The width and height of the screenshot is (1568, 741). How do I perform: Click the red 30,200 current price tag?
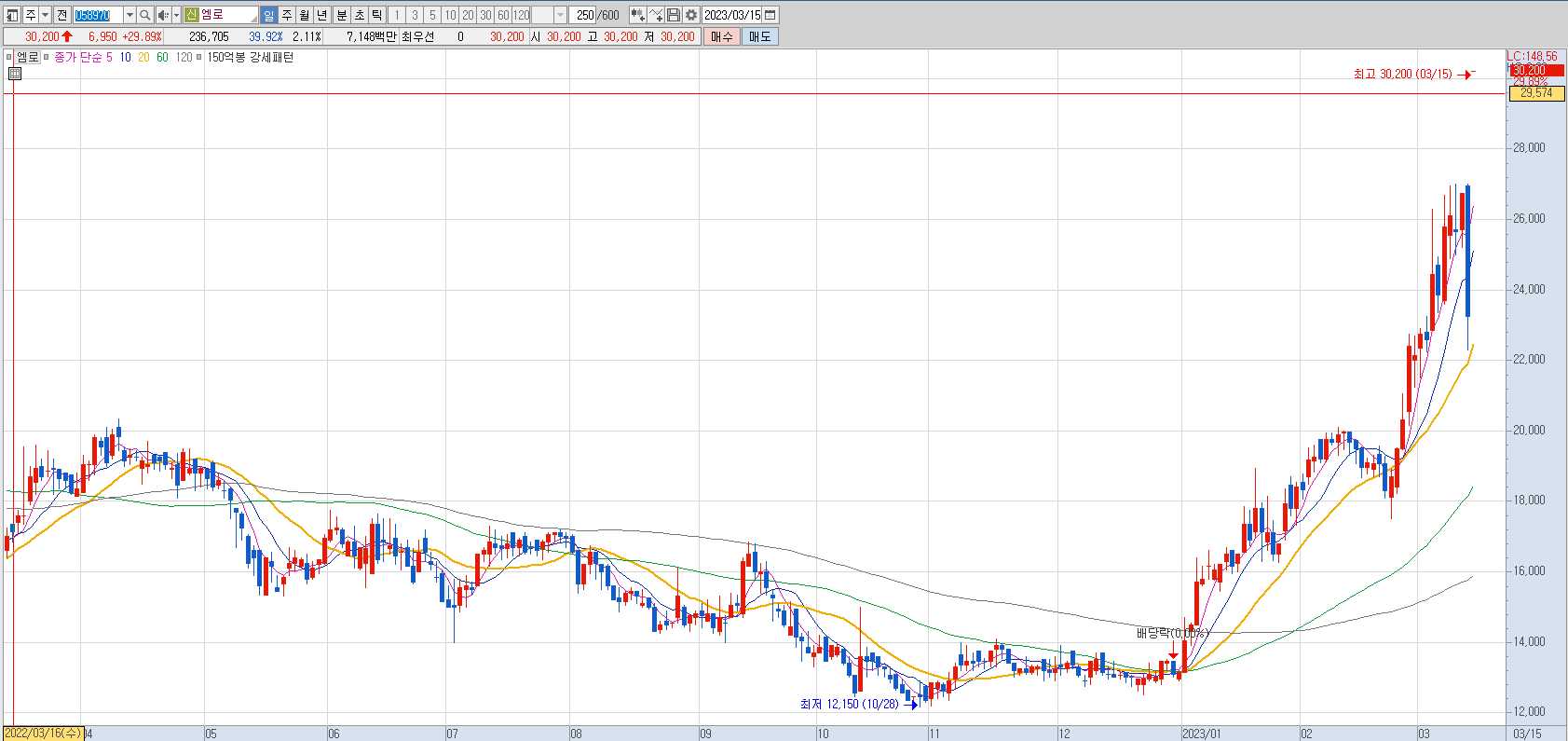click(x=1536, y=70)
